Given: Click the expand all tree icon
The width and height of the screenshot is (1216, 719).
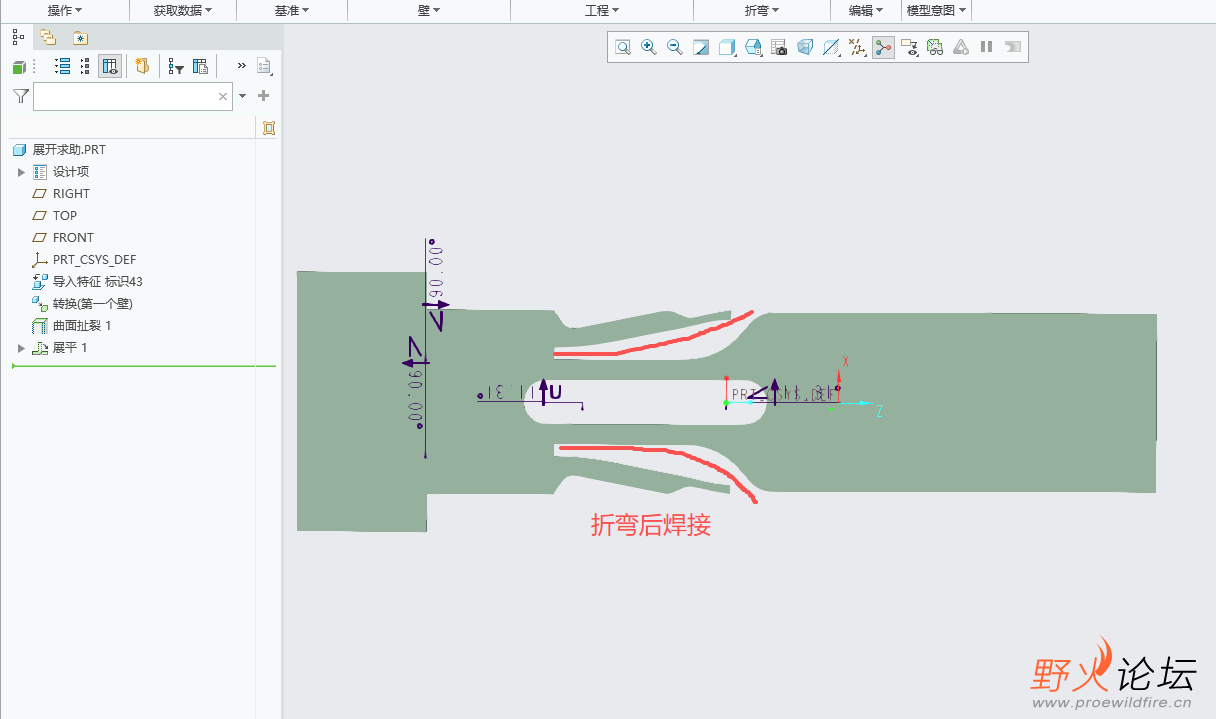Looking at the screenshot, I should click(62, 67).
